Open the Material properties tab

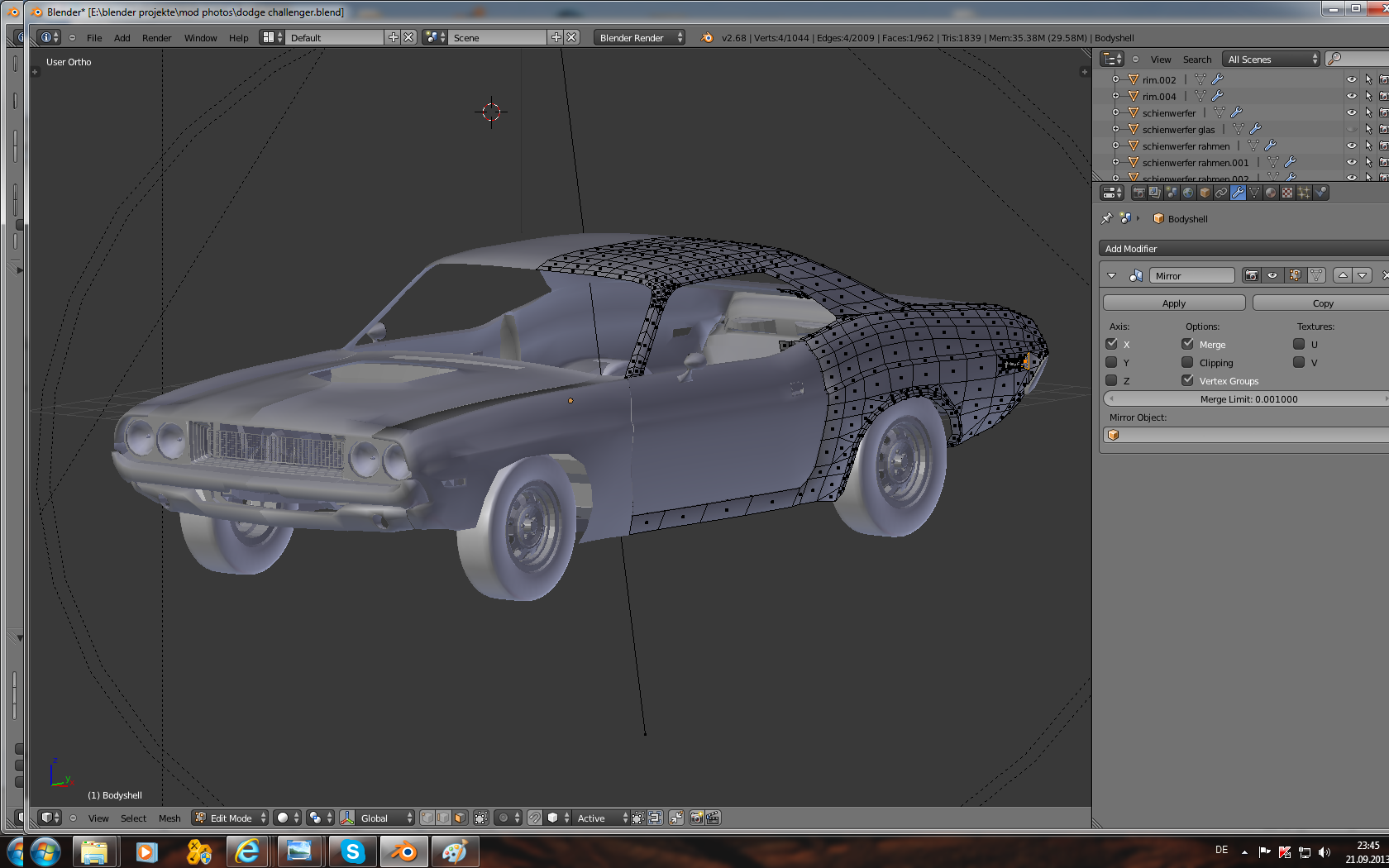coord(1271,193)
